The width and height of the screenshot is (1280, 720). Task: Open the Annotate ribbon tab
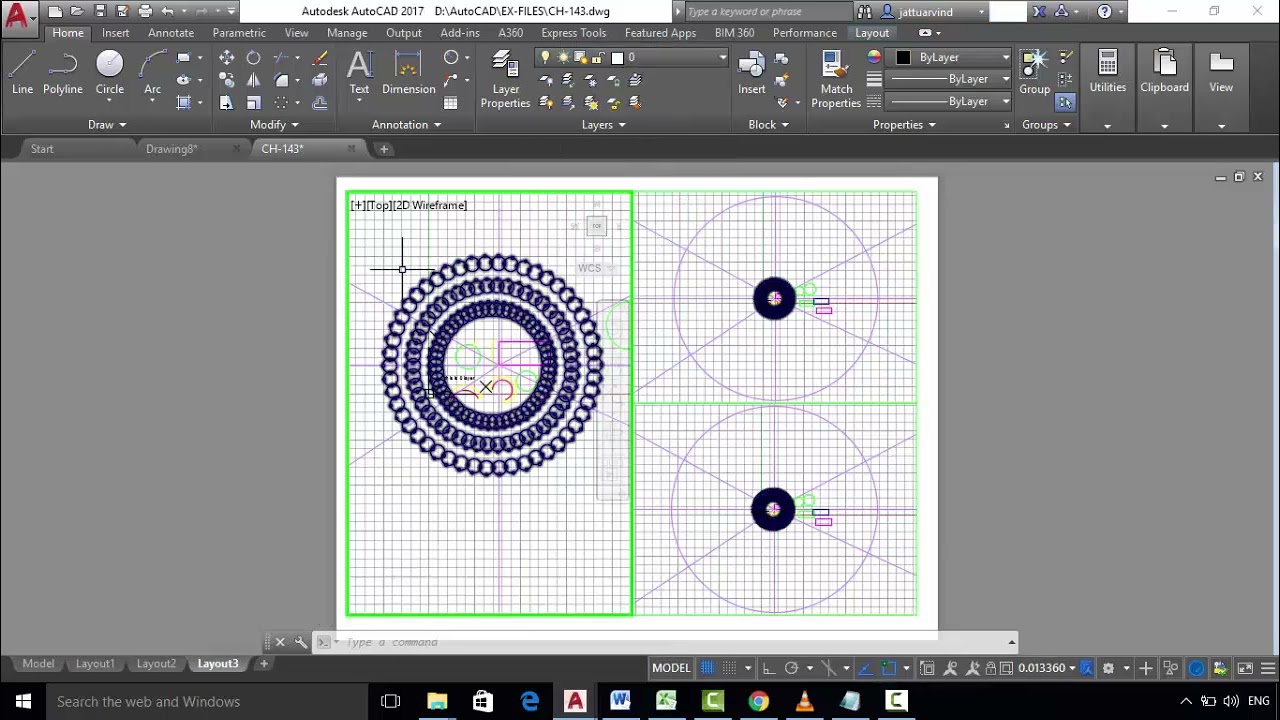[171, 33]
